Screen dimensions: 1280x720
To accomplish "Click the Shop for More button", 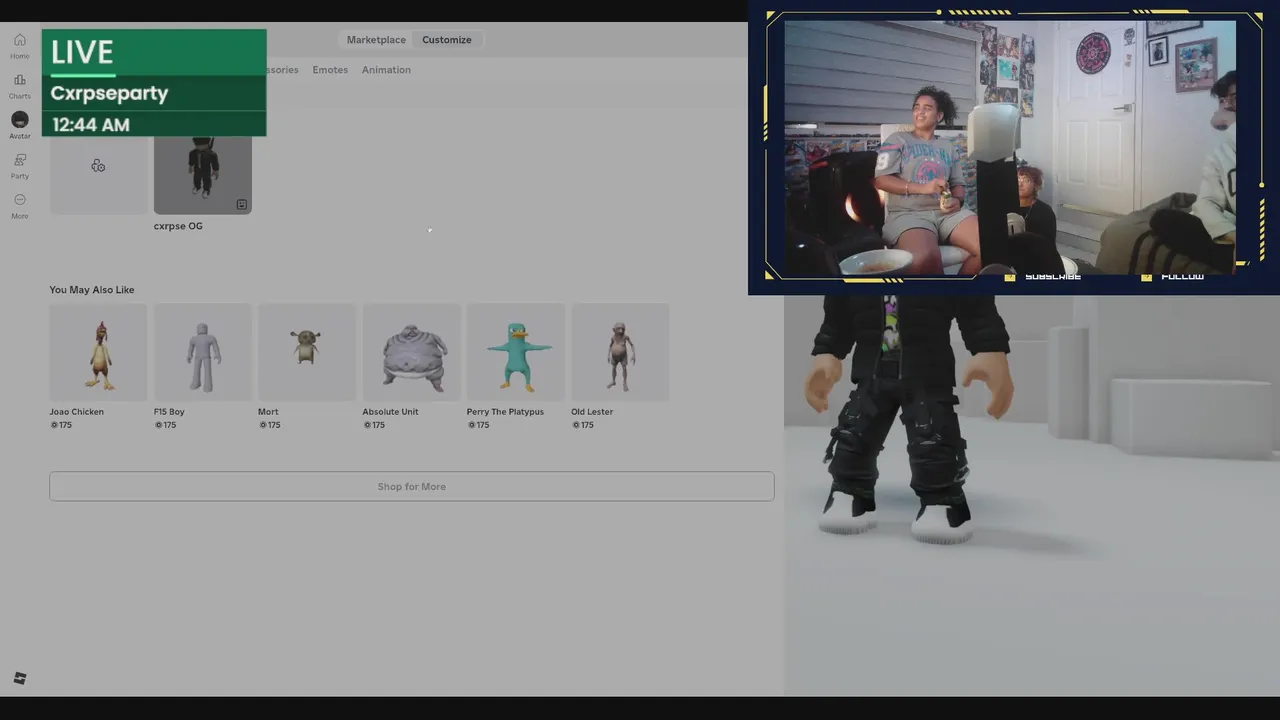I will pyautogui.click(x=412, y=486).
